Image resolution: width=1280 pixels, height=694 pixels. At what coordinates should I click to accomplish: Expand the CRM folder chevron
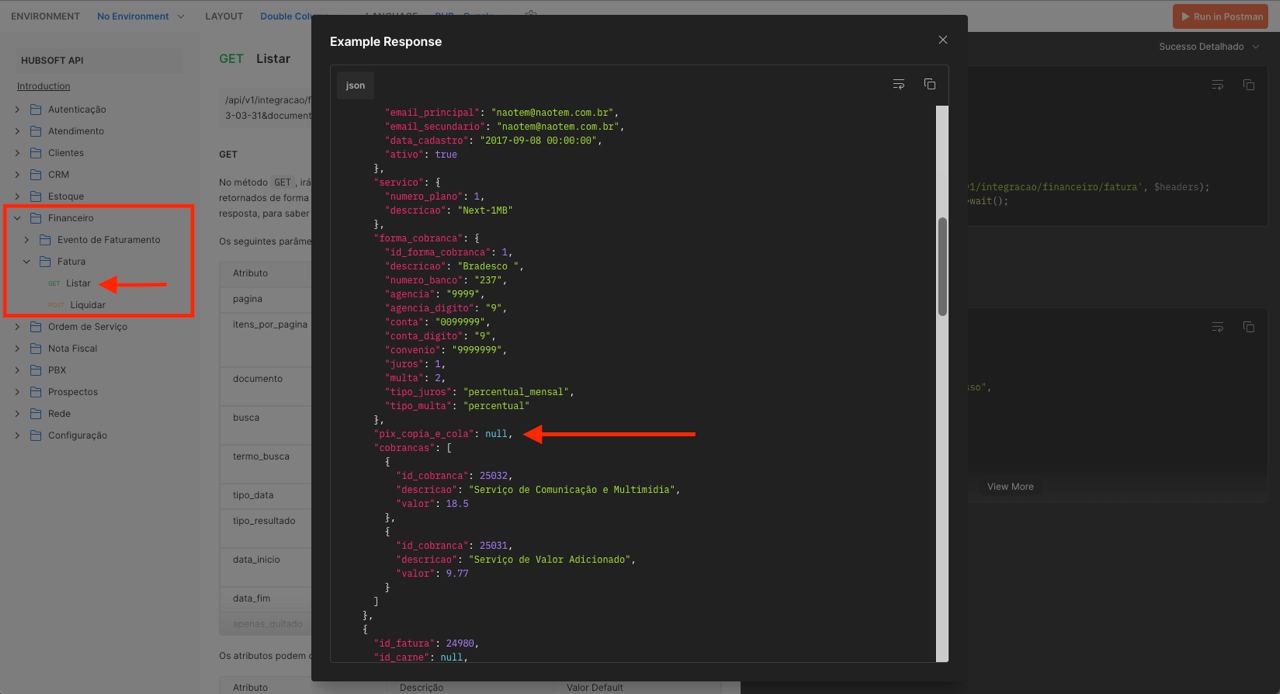point(17,175)
